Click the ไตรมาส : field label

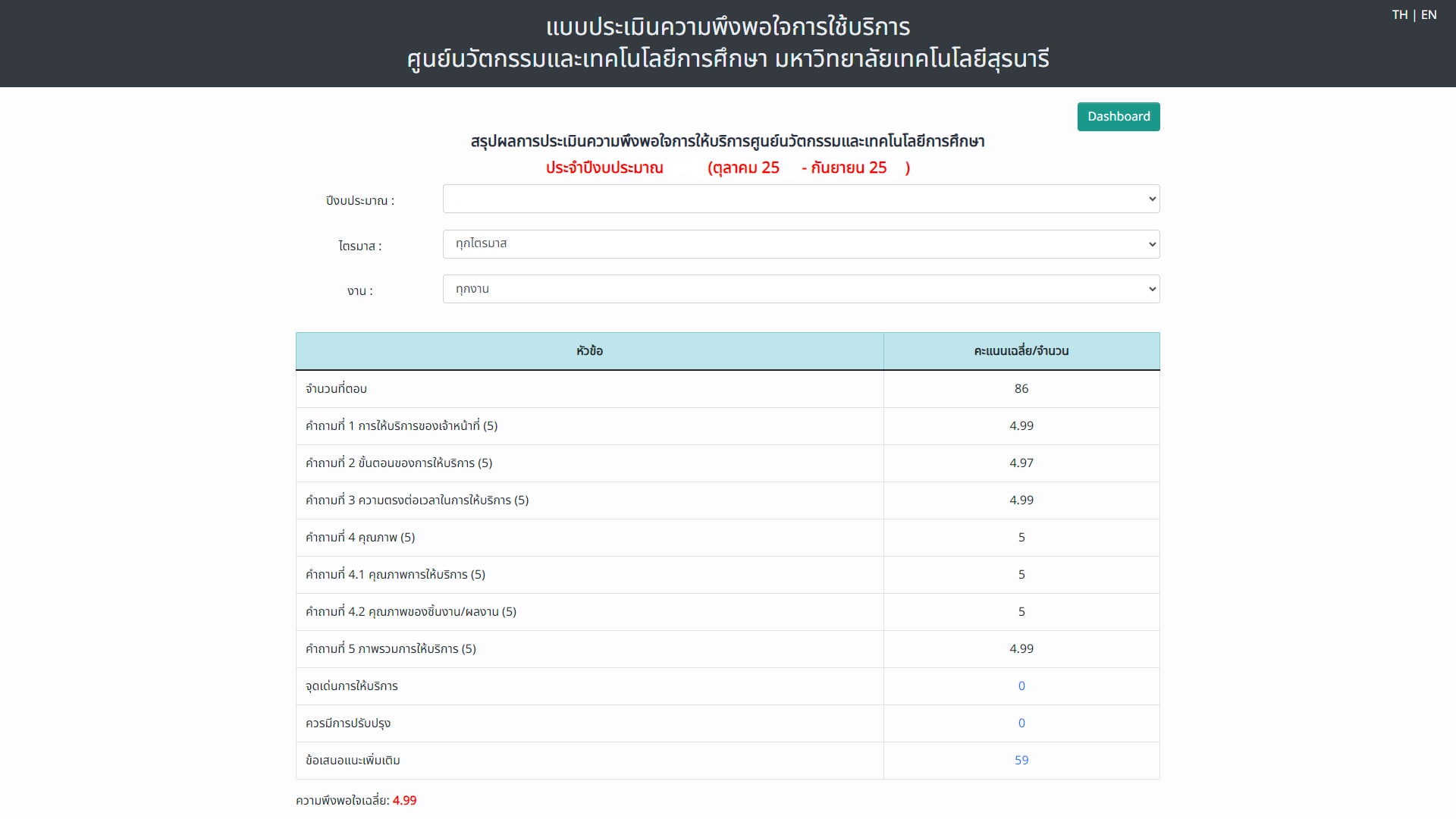pos(360,246)
